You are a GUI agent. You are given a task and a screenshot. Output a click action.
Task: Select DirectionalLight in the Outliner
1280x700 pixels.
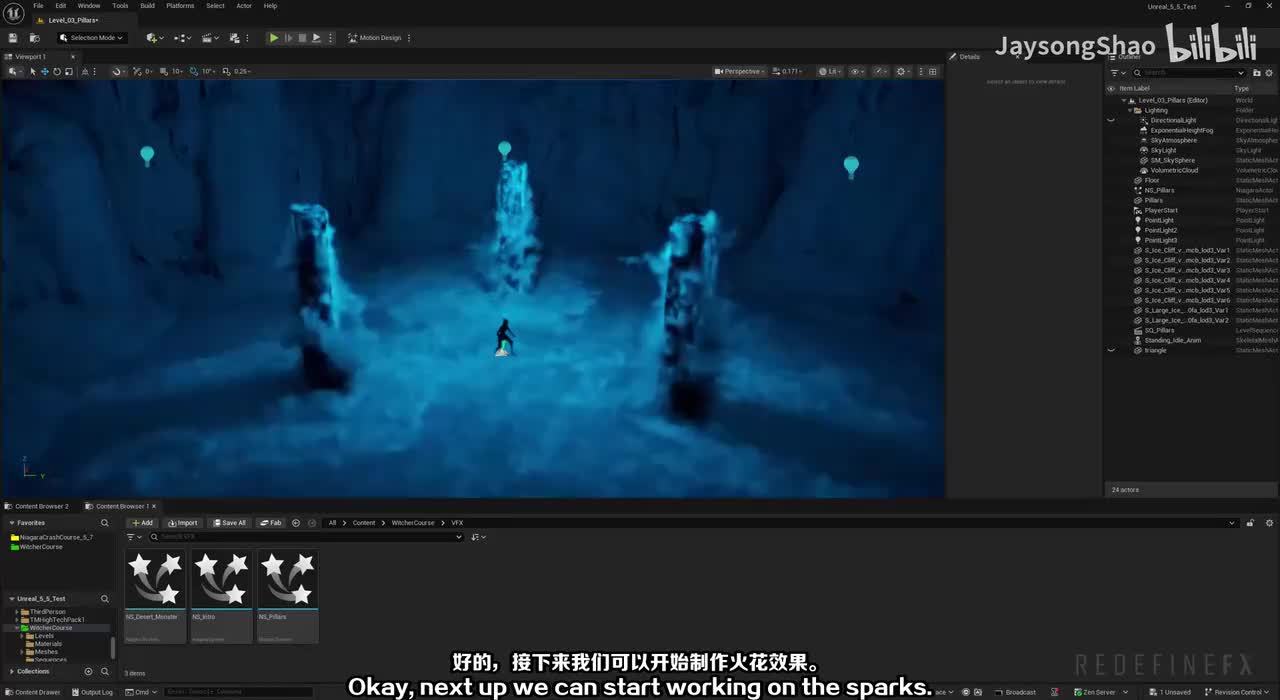1172,120
